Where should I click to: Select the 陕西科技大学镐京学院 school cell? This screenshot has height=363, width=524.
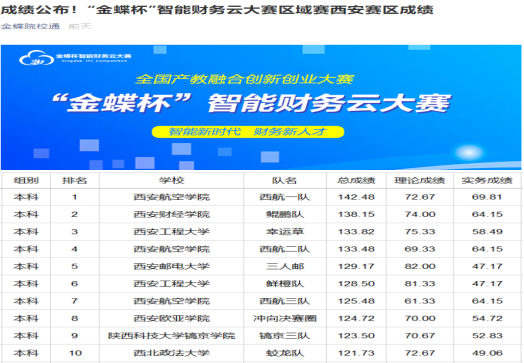pos(171,336)
